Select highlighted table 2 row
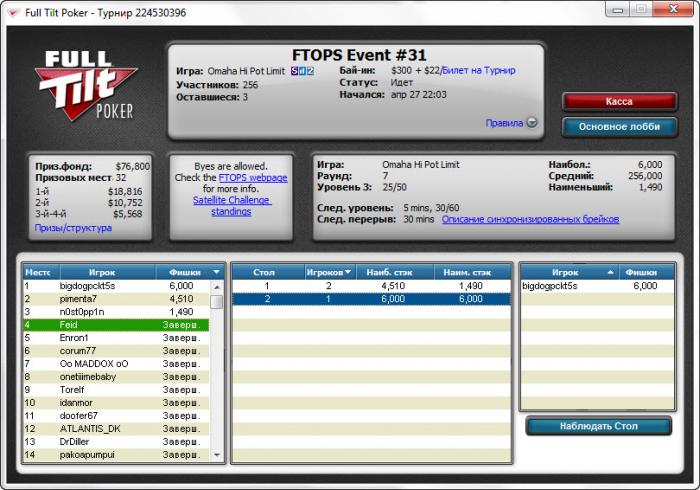 coord(371,299)
